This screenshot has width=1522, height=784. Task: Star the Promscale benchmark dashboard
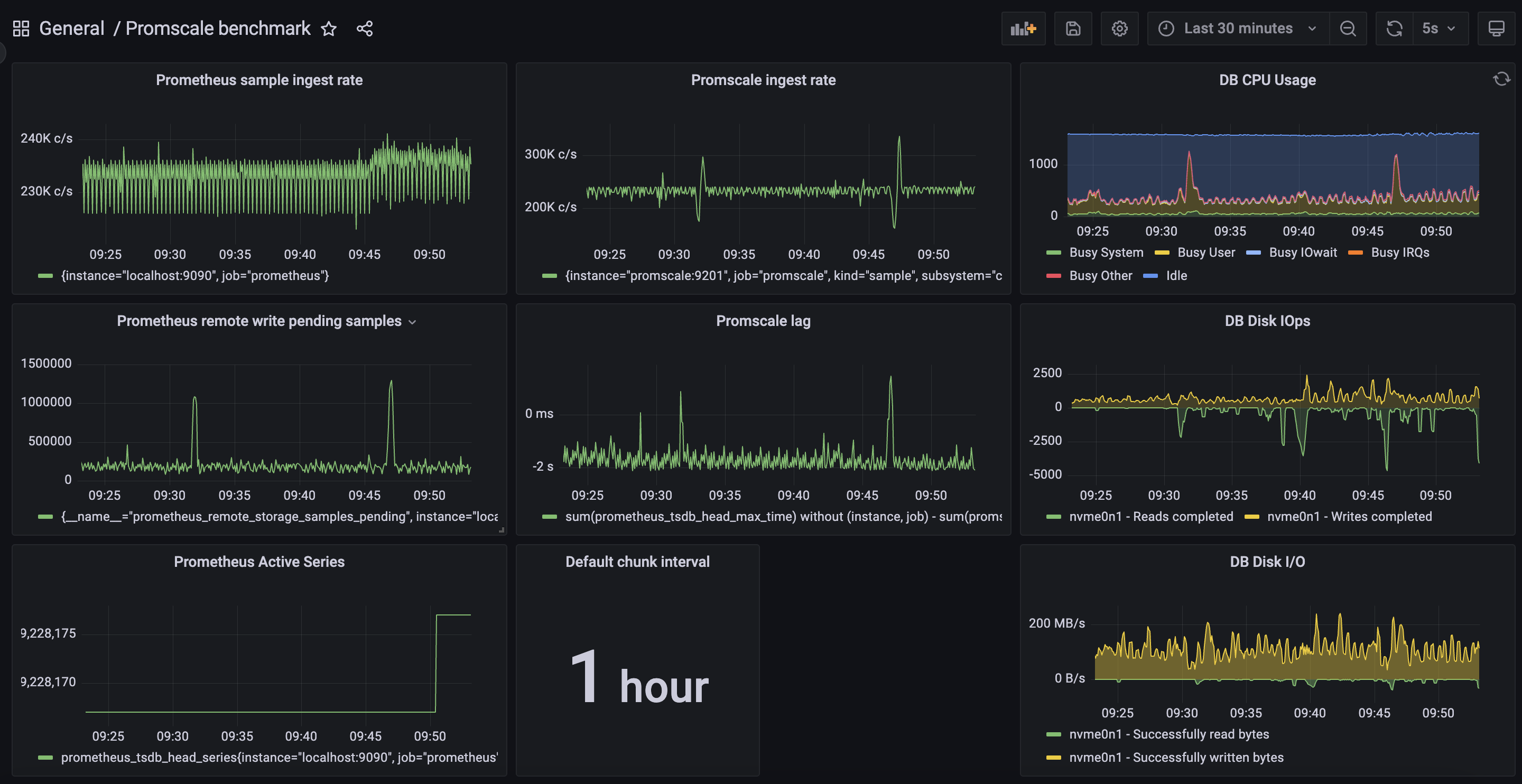click(x=329, y=29)
